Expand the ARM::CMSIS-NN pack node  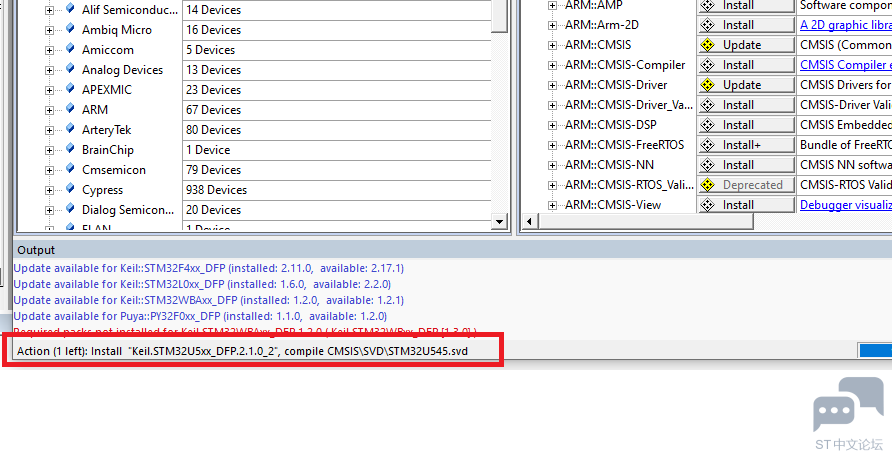(552, 165)
